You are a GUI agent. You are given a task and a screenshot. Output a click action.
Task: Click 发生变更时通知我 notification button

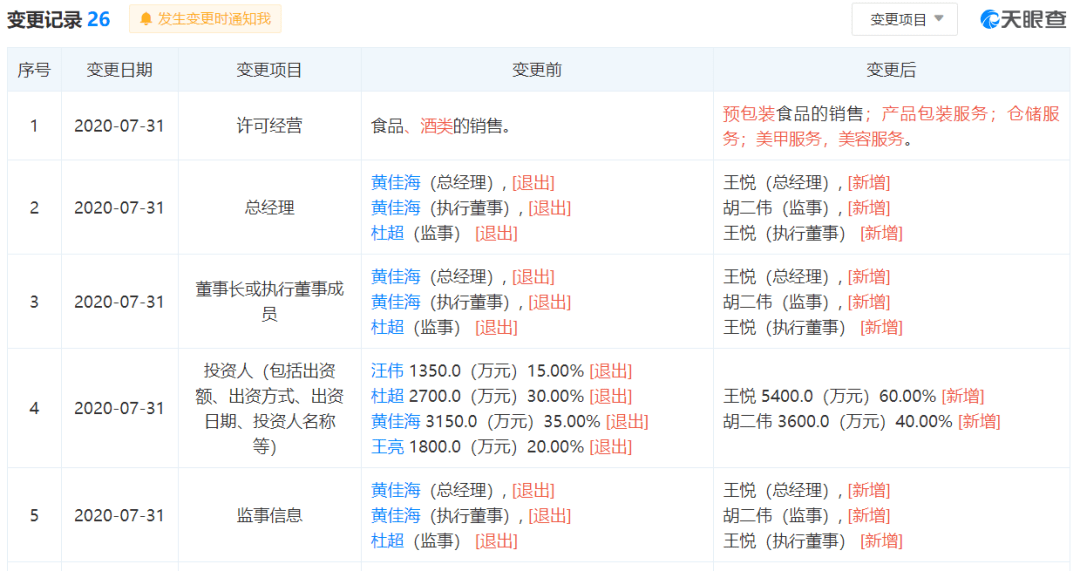tap(205, 19)
